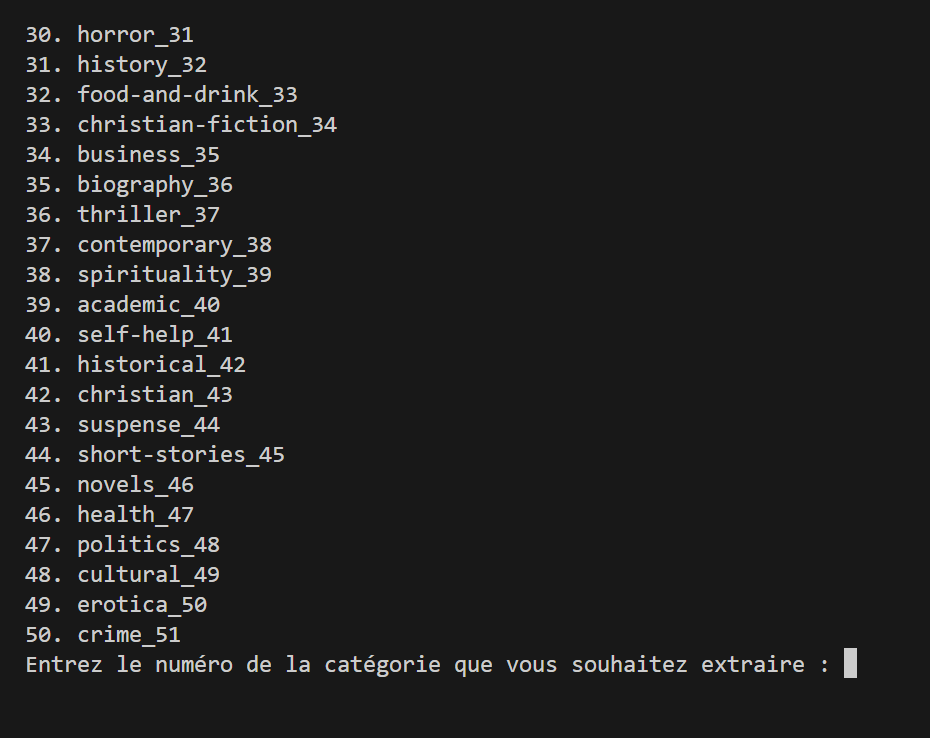Viewport: 930px width, 738px height.
Task: Select the novels_46 list line
Action: 135,485
